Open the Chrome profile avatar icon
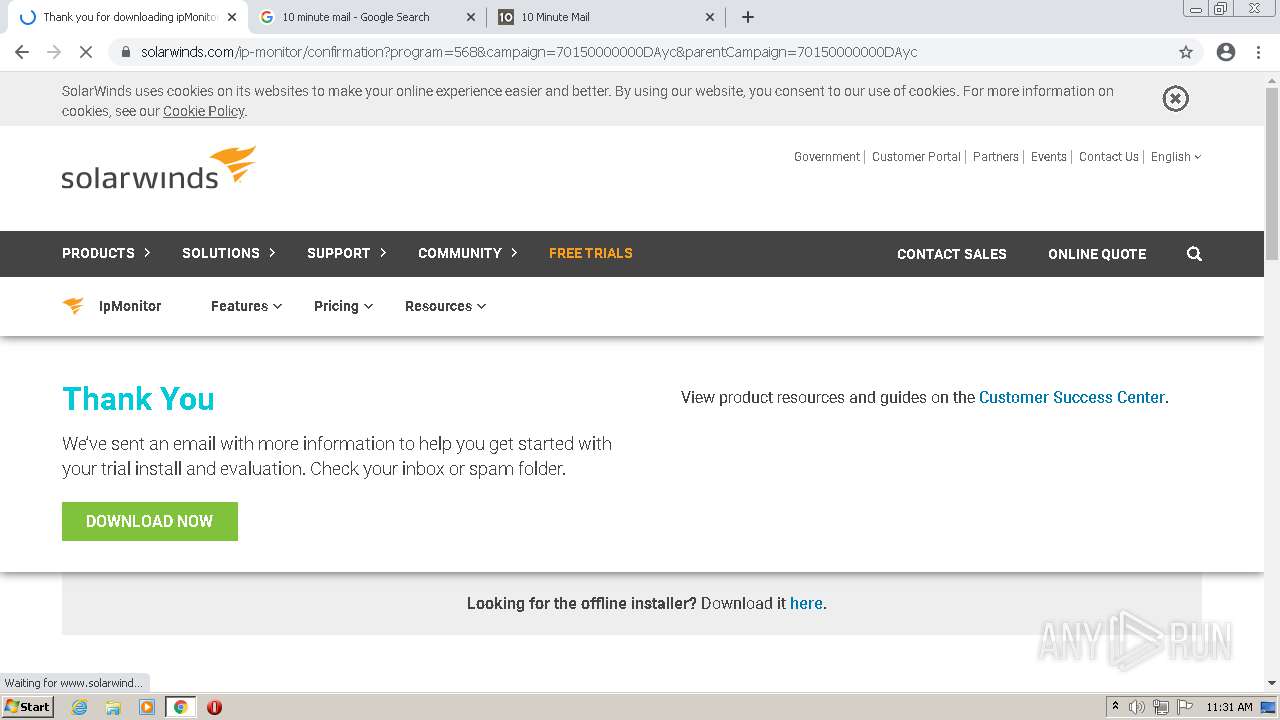Image resolution: width=1280 pixels, height=720 pixels. 1226,52
